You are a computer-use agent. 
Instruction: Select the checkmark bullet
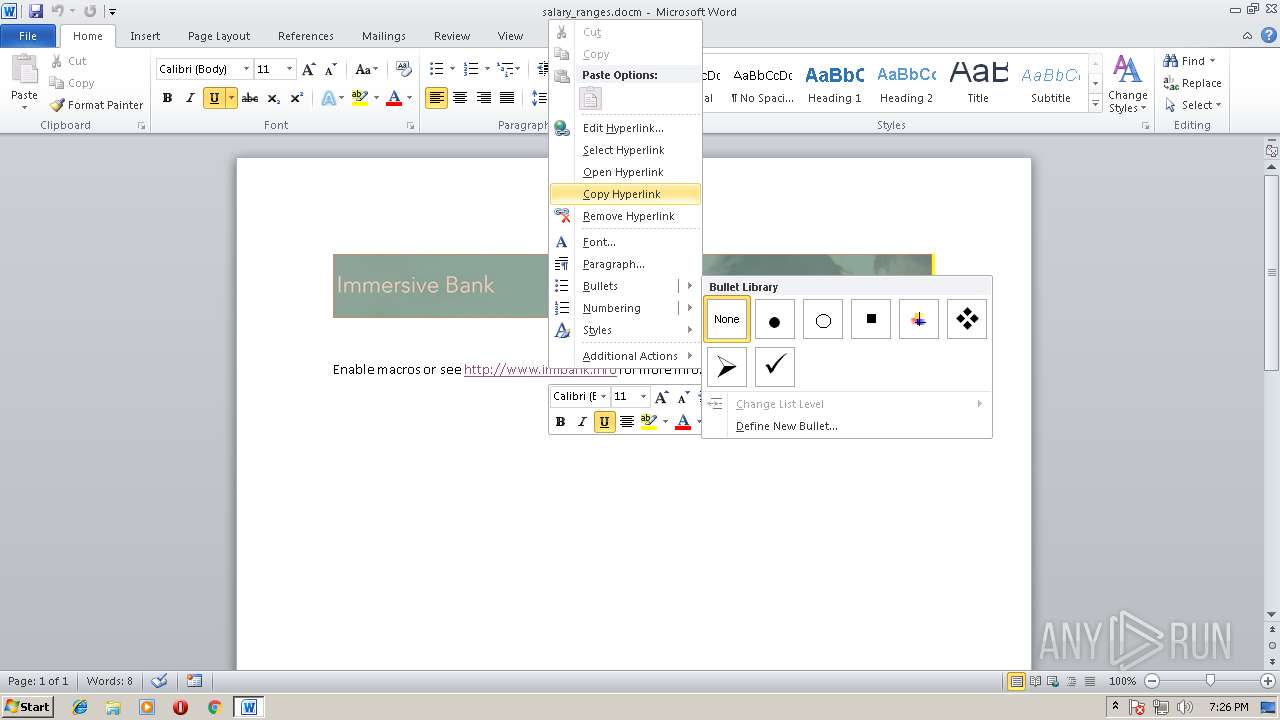(775, 368)
